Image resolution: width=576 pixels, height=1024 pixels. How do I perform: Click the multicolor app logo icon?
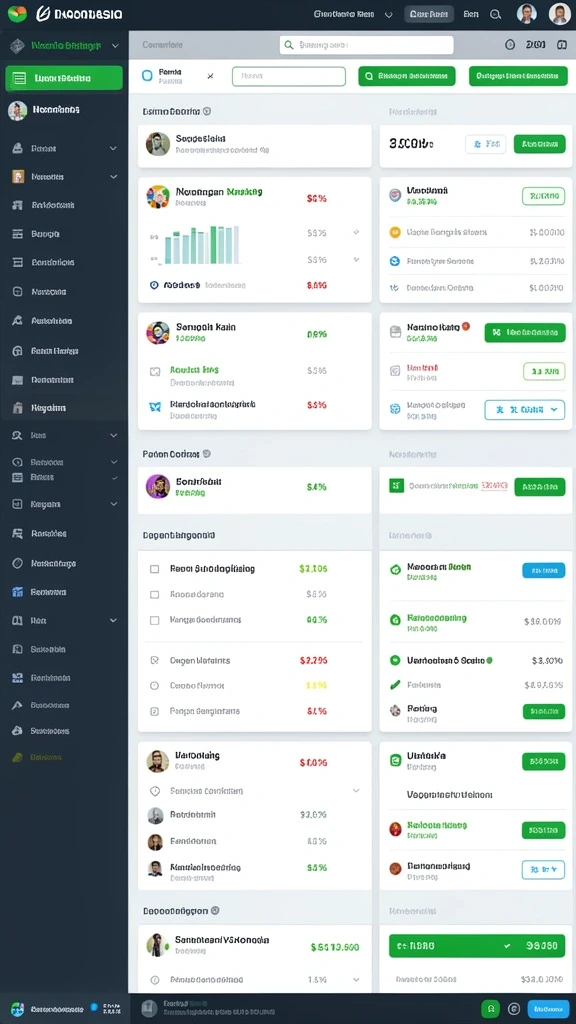[16, 12]
